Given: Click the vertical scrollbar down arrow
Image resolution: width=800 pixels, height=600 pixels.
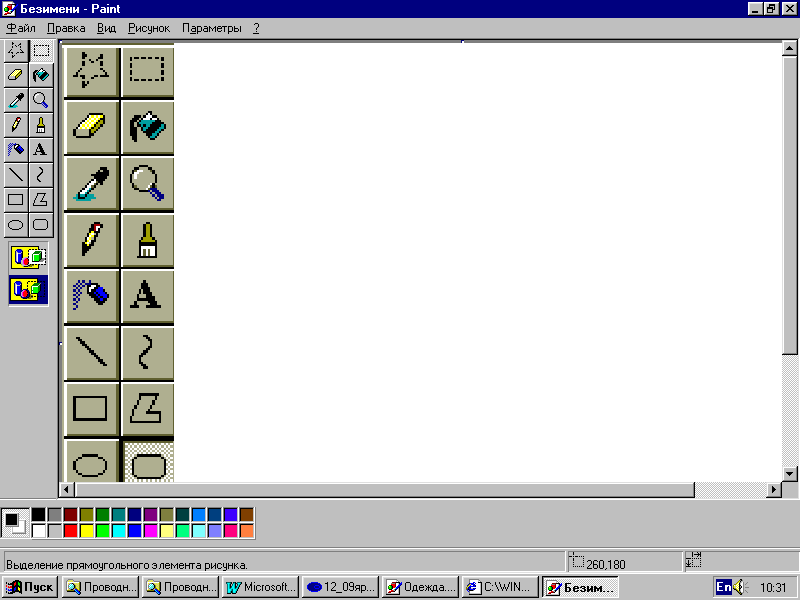Looking at the screenshot, I should click(x=789, y=474).
